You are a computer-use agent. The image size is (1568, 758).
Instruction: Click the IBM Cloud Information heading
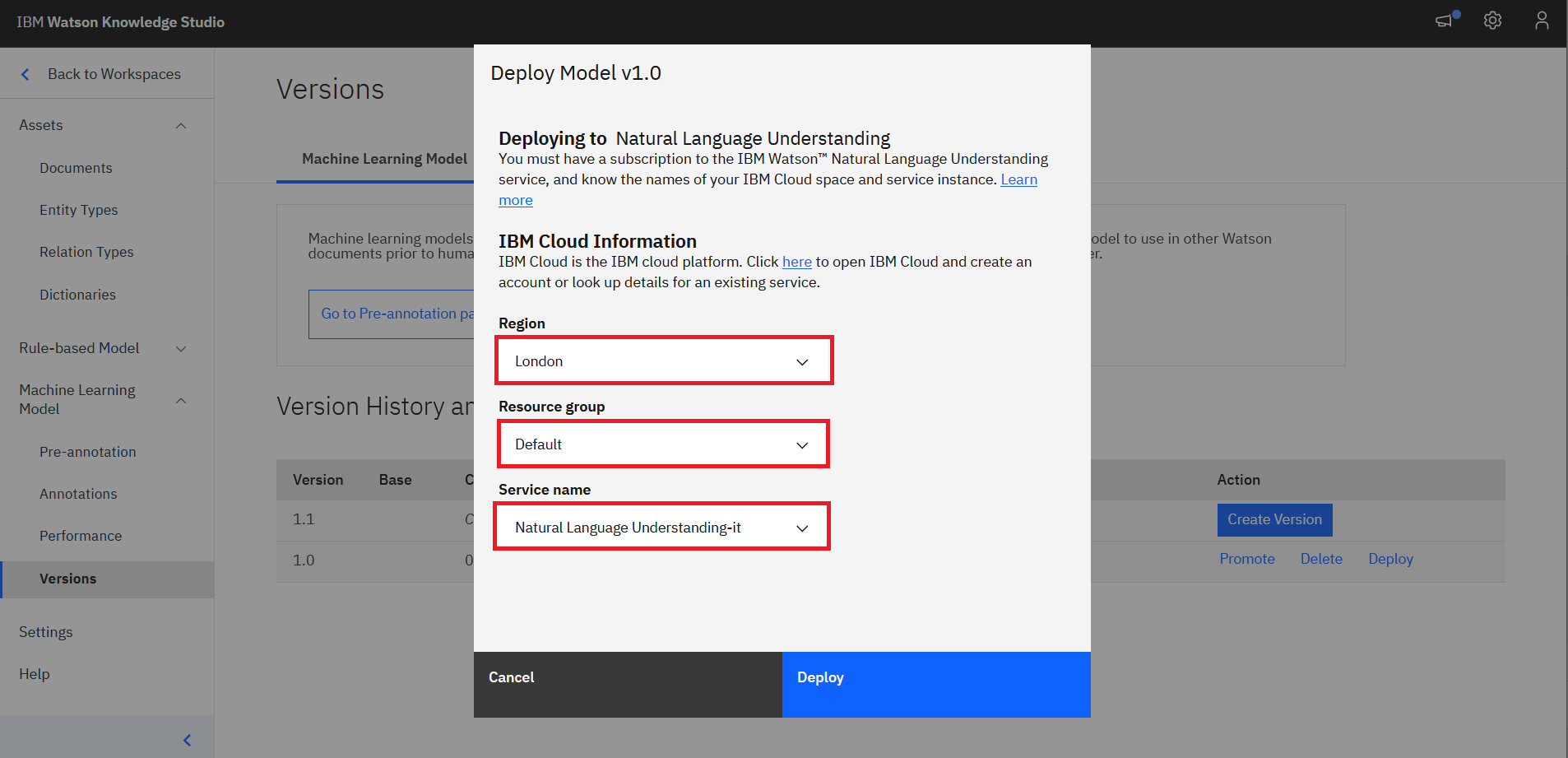(597, 241)
